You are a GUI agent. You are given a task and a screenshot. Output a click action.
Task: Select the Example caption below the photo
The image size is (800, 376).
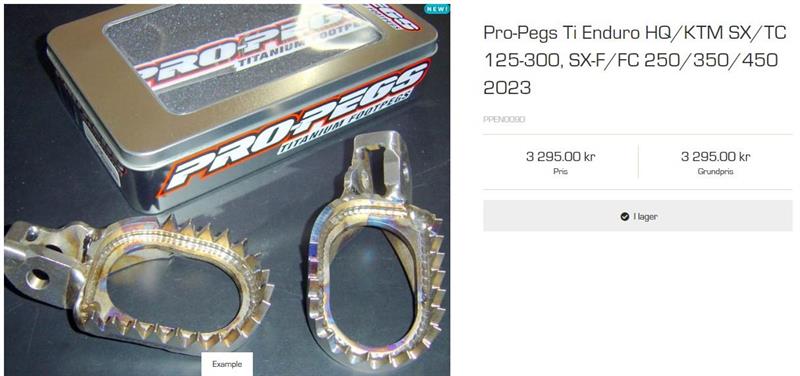pyautogui.click(x=227, y=364)
